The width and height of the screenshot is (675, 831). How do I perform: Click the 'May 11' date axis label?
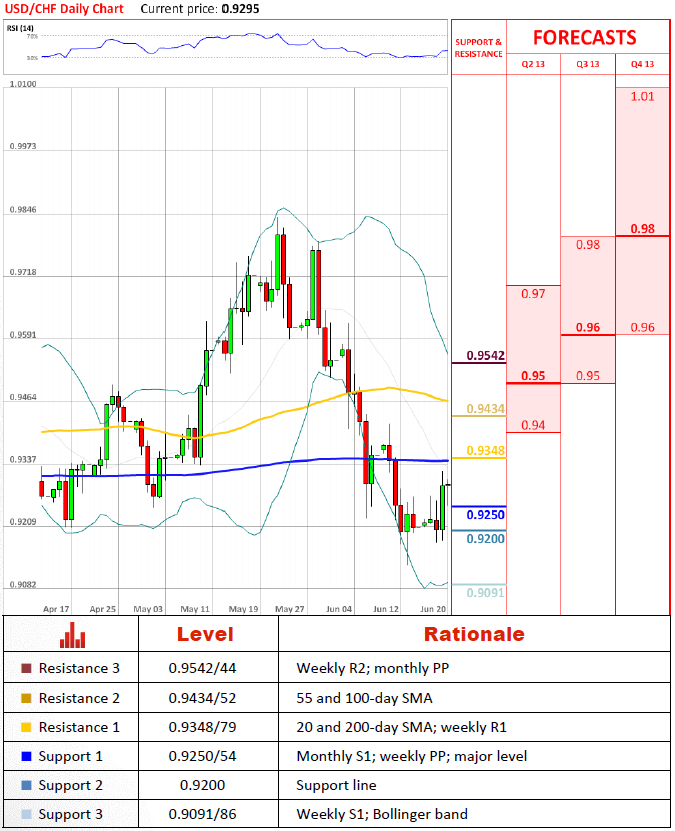click(195, 609)
